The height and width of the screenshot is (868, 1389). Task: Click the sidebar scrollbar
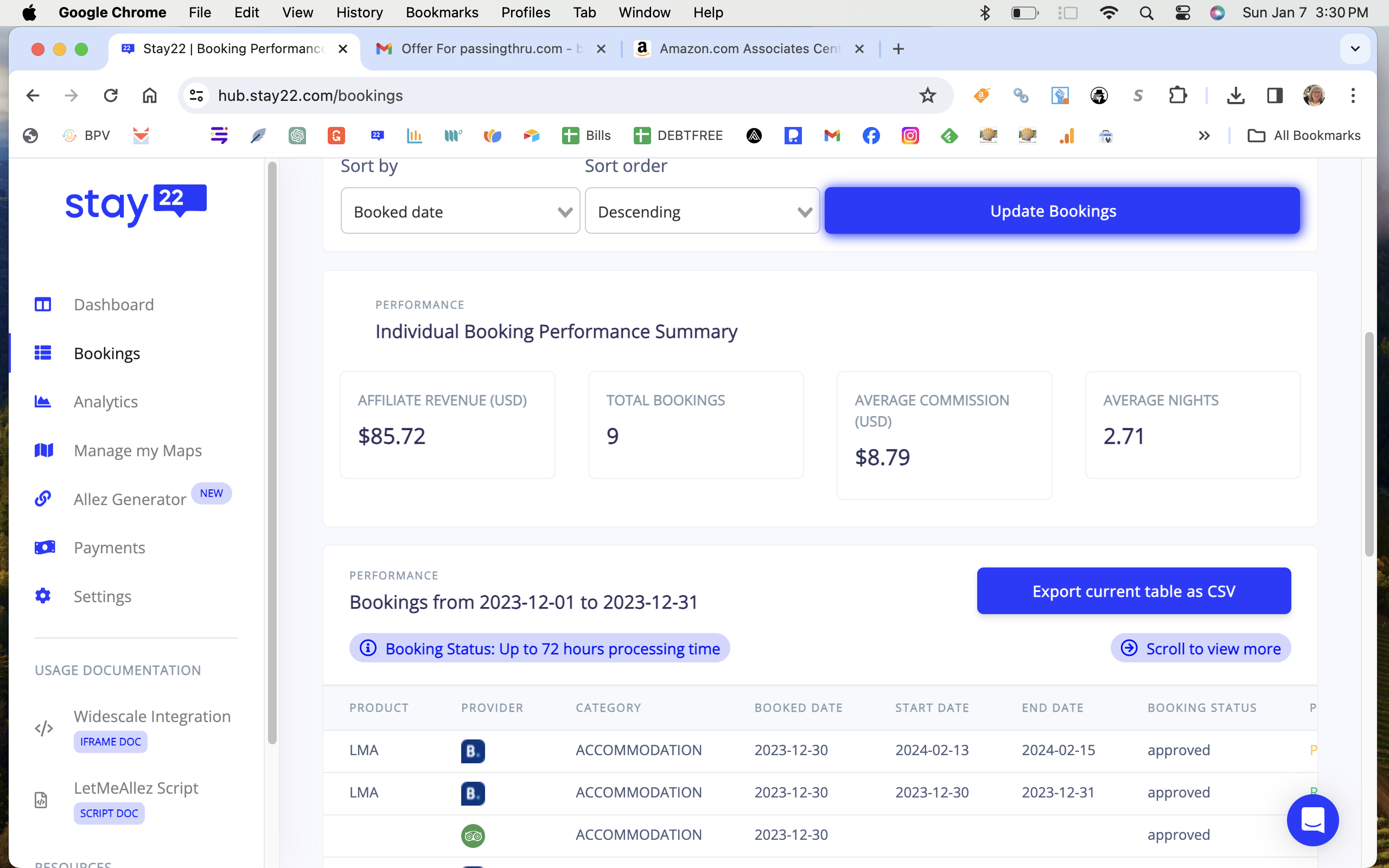pos(272,452)
